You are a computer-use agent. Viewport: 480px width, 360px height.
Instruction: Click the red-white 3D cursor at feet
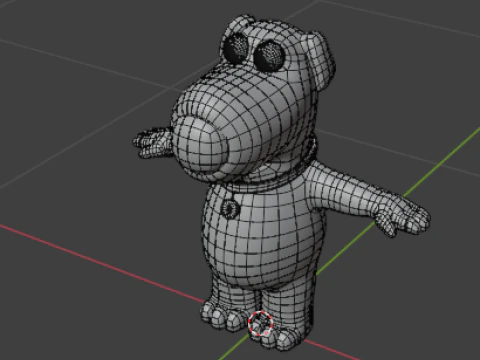click(261, 323)
